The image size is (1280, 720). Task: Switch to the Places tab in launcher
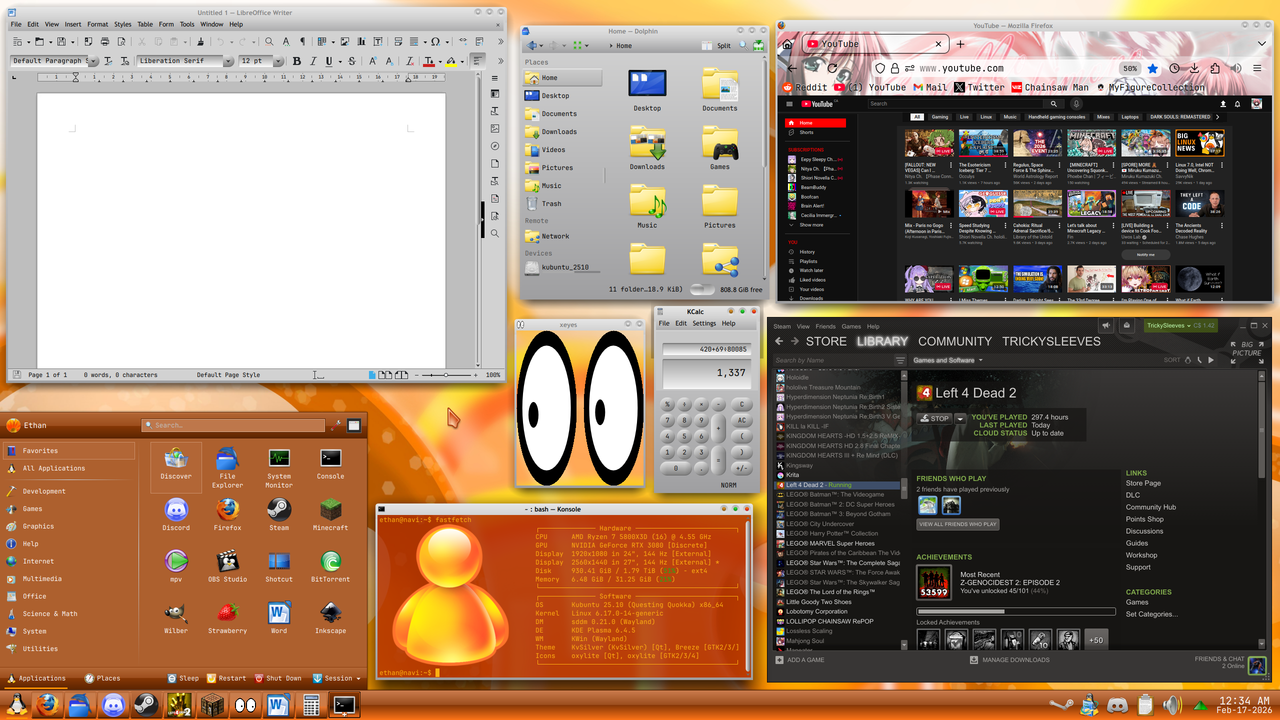[102, 678]
